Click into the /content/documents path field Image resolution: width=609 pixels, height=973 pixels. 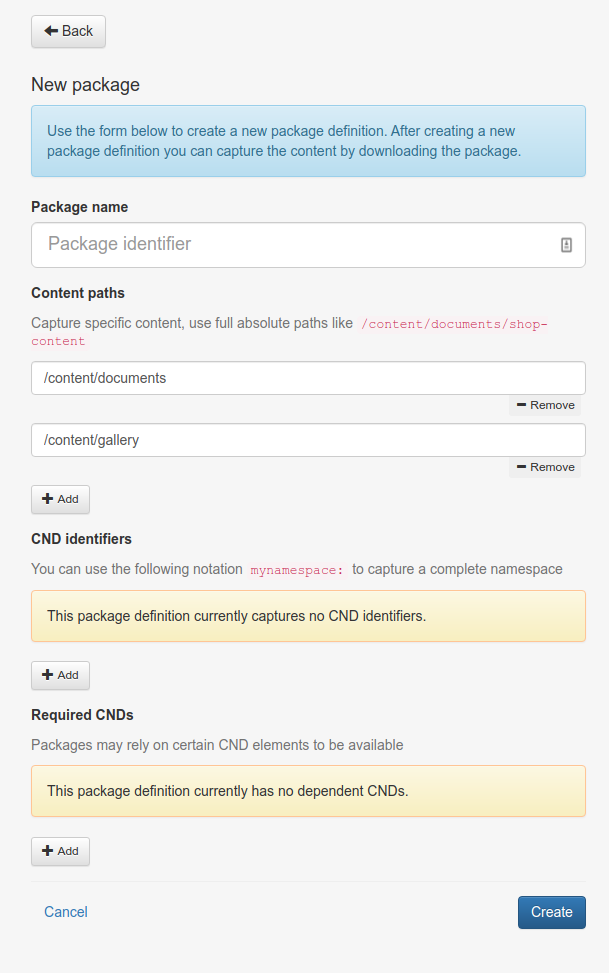(308, 378)
